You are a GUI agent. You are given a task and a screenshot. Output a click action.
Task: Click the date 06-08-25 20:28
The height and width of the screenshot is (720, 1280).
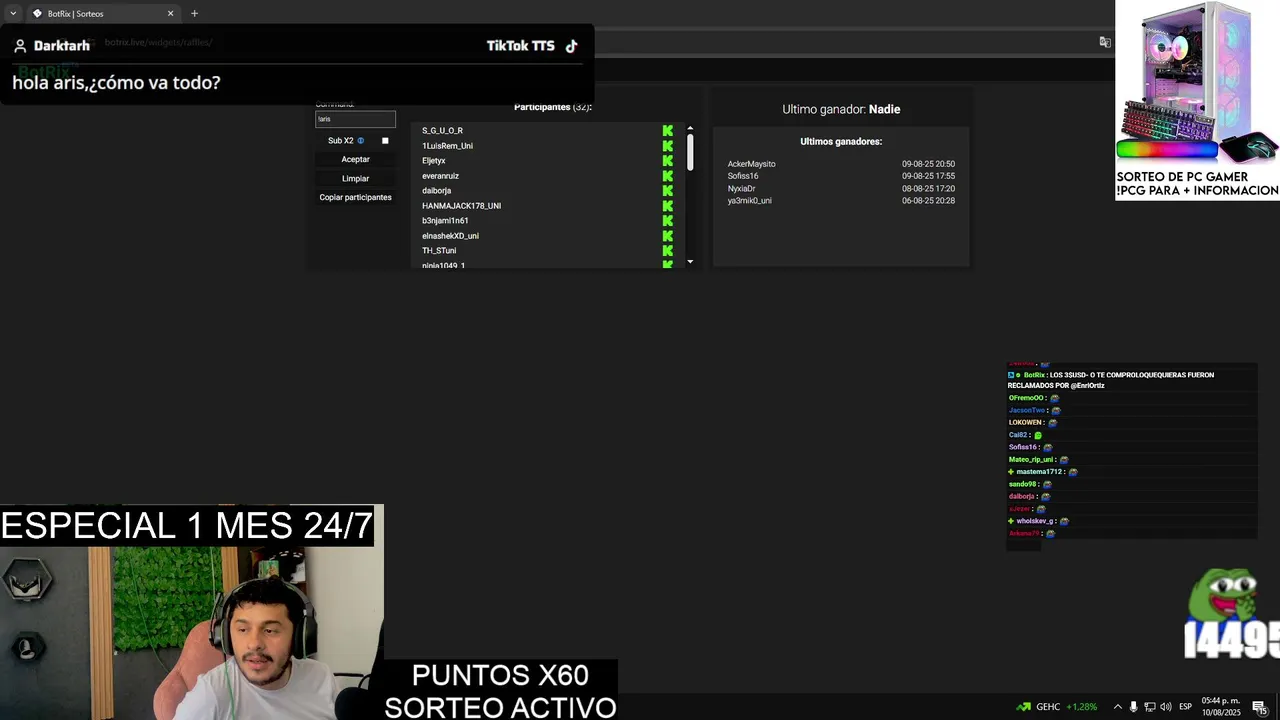[928, 201]
